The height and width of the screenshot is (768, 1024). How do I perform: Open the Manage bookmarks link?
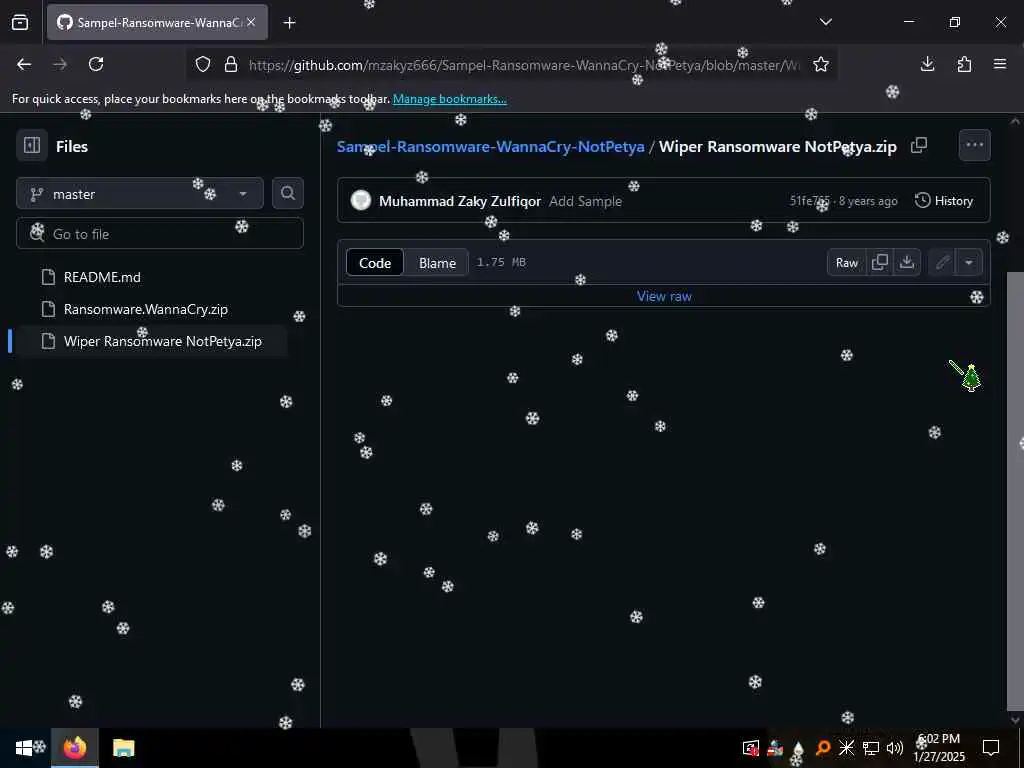(449, 99)
